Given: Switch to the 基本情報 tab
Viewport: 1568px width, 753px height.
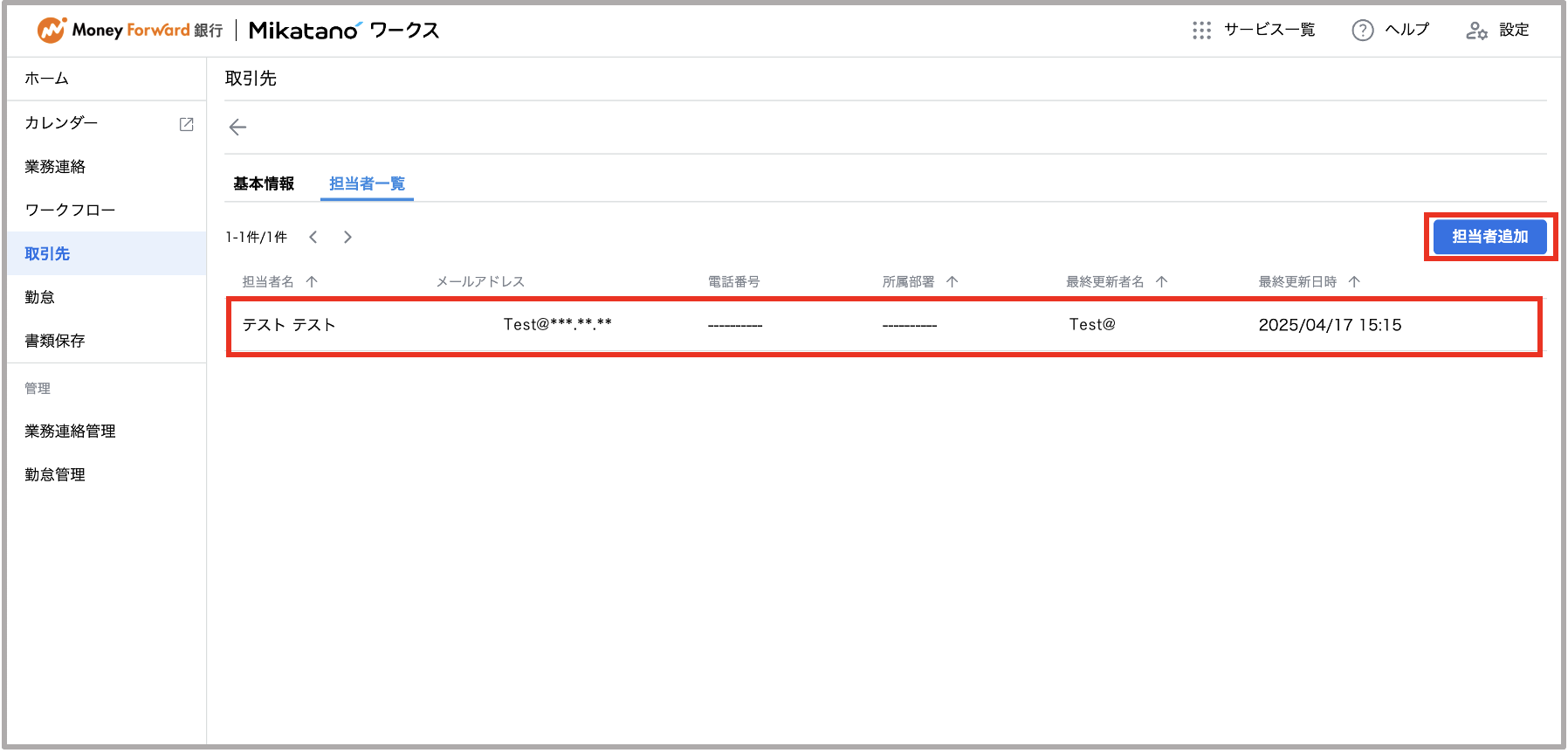Looking at the screenshot, I should click(x=264, y=183).
